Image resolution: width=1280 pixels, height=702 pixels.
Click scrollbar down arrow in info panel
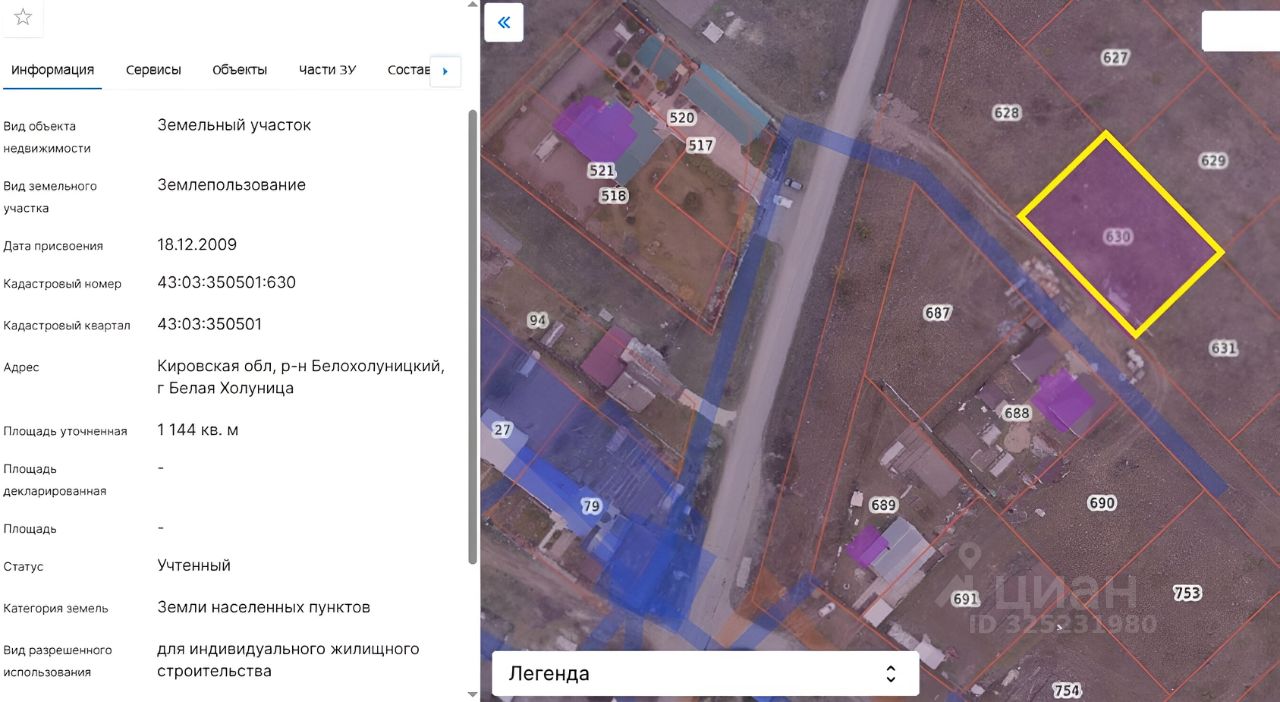click(x=472, y=694)
